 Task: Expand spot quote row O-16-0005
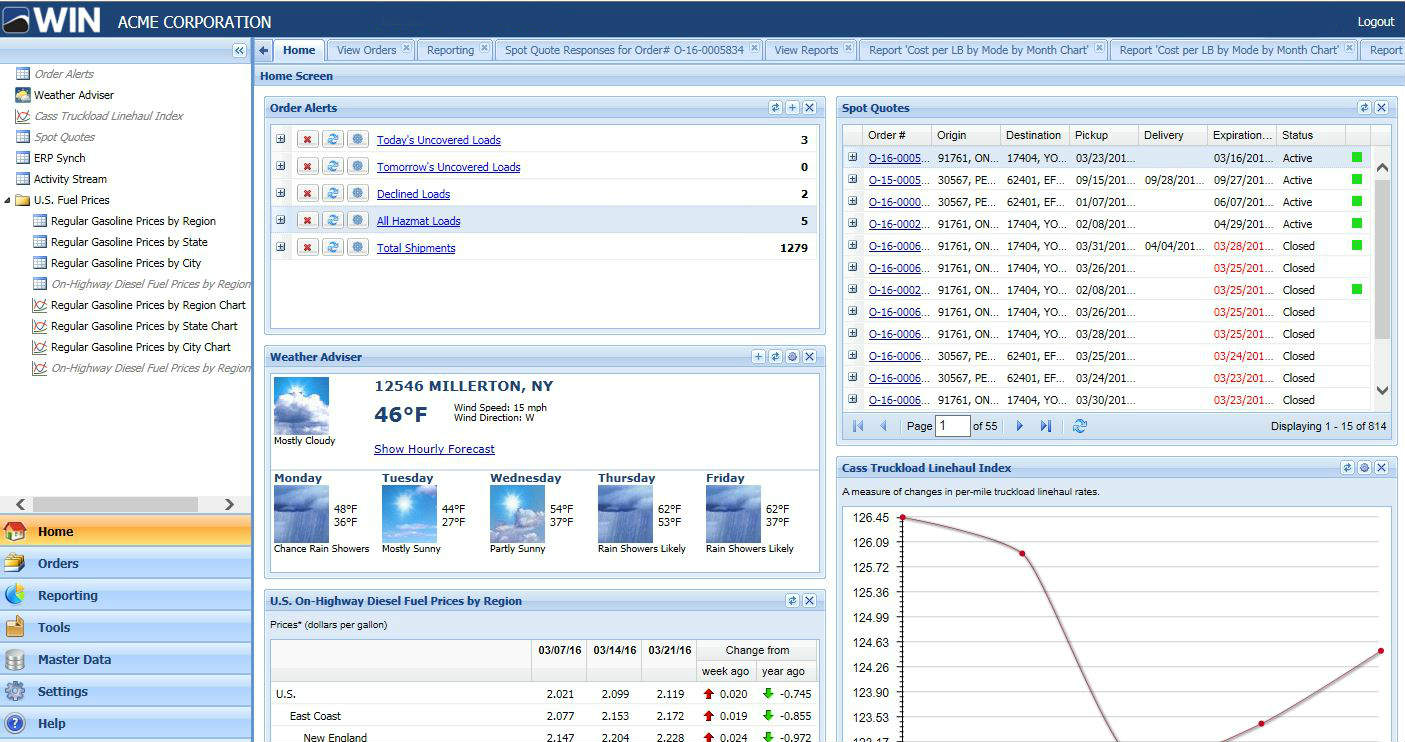[x=853, y=157]
